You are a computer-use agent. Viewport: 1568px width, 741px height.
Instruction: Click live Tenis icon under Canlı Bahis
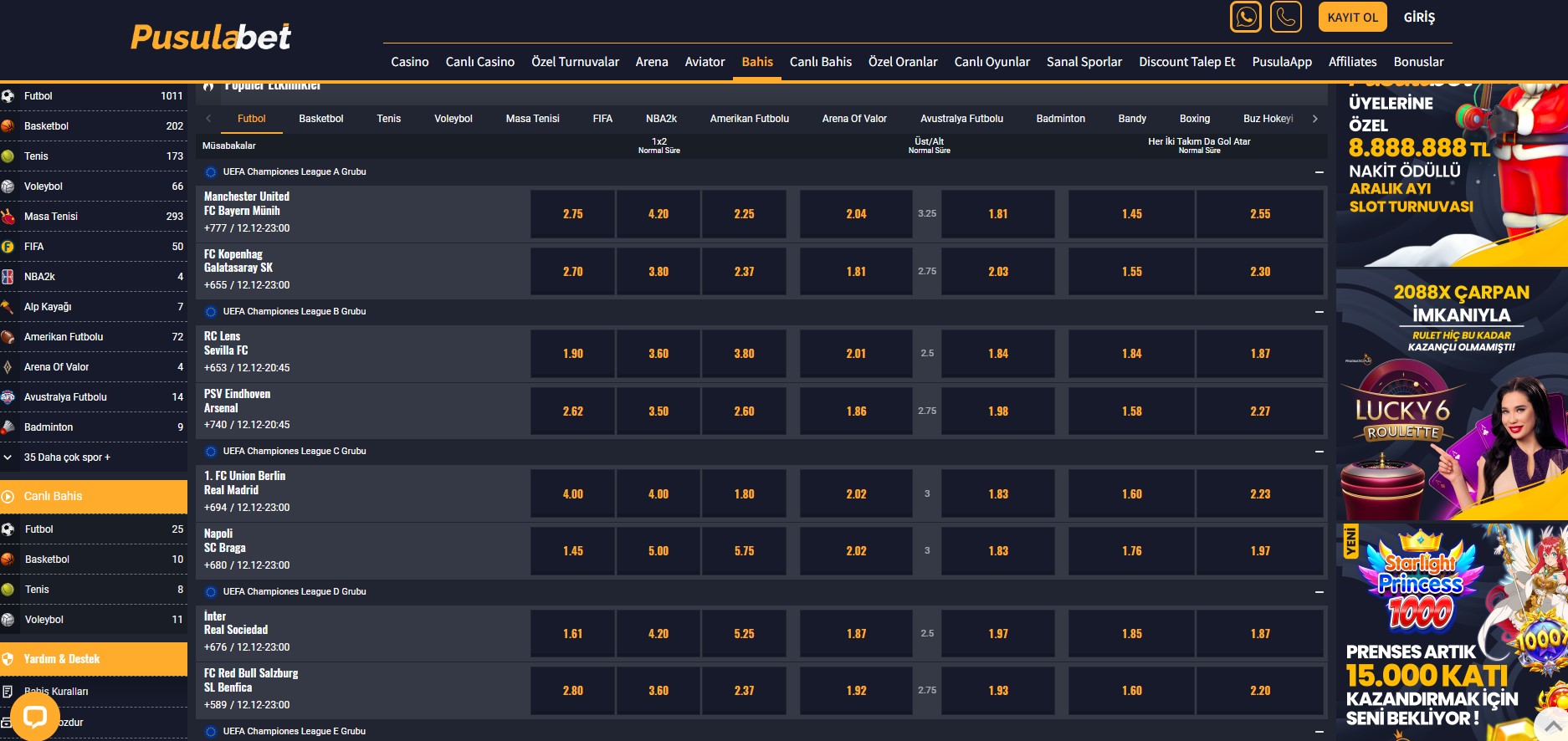coord(8,590)
